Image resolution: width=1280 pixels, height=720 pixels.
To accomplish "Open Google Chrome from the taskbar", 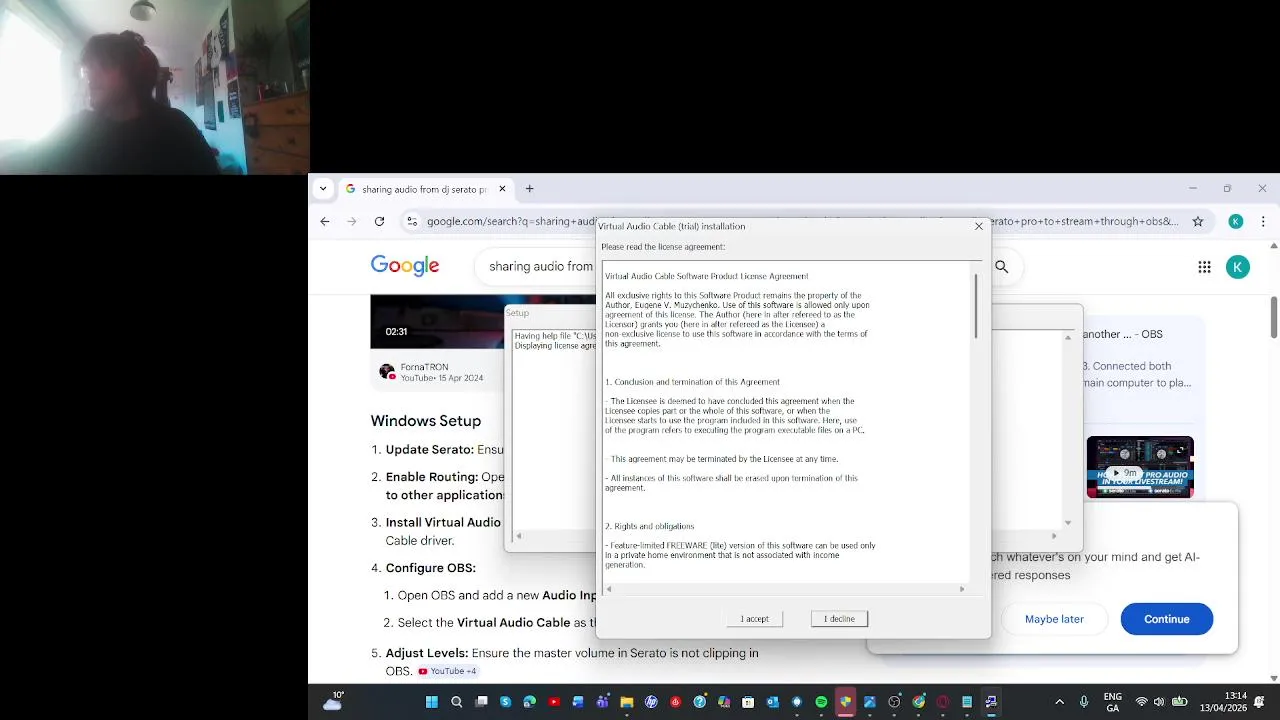I will coord(918,702).
